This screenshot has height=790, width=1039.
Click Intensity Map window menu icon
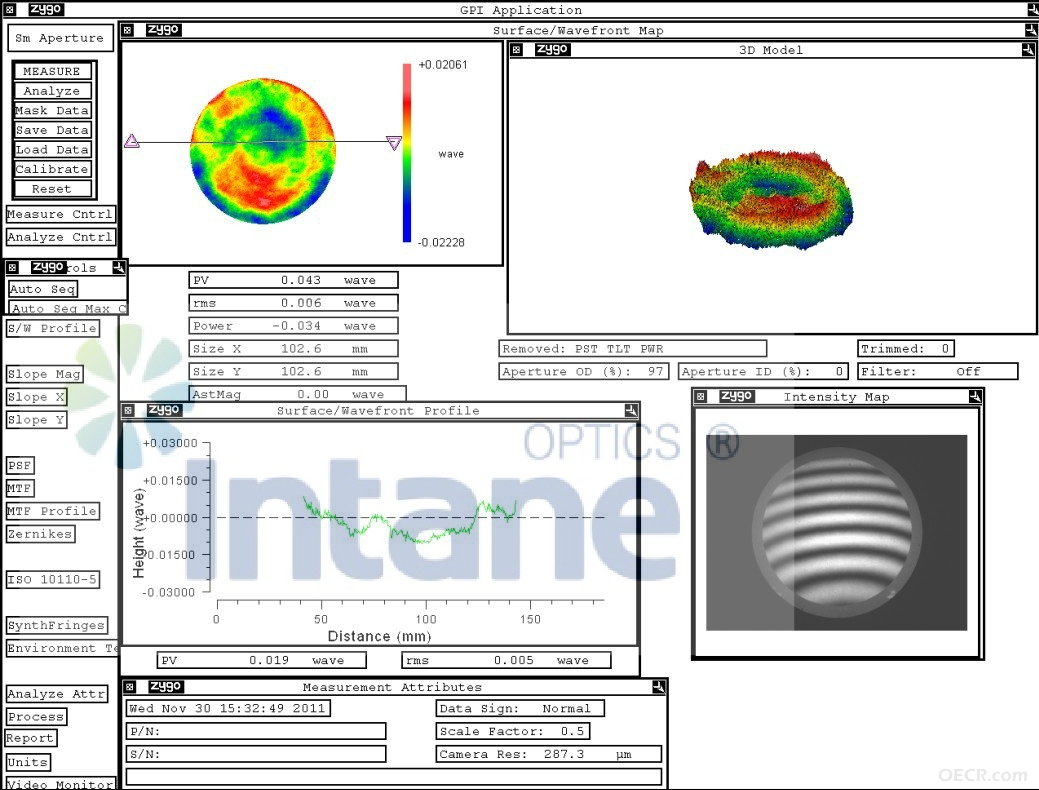[x=700, y=396]
